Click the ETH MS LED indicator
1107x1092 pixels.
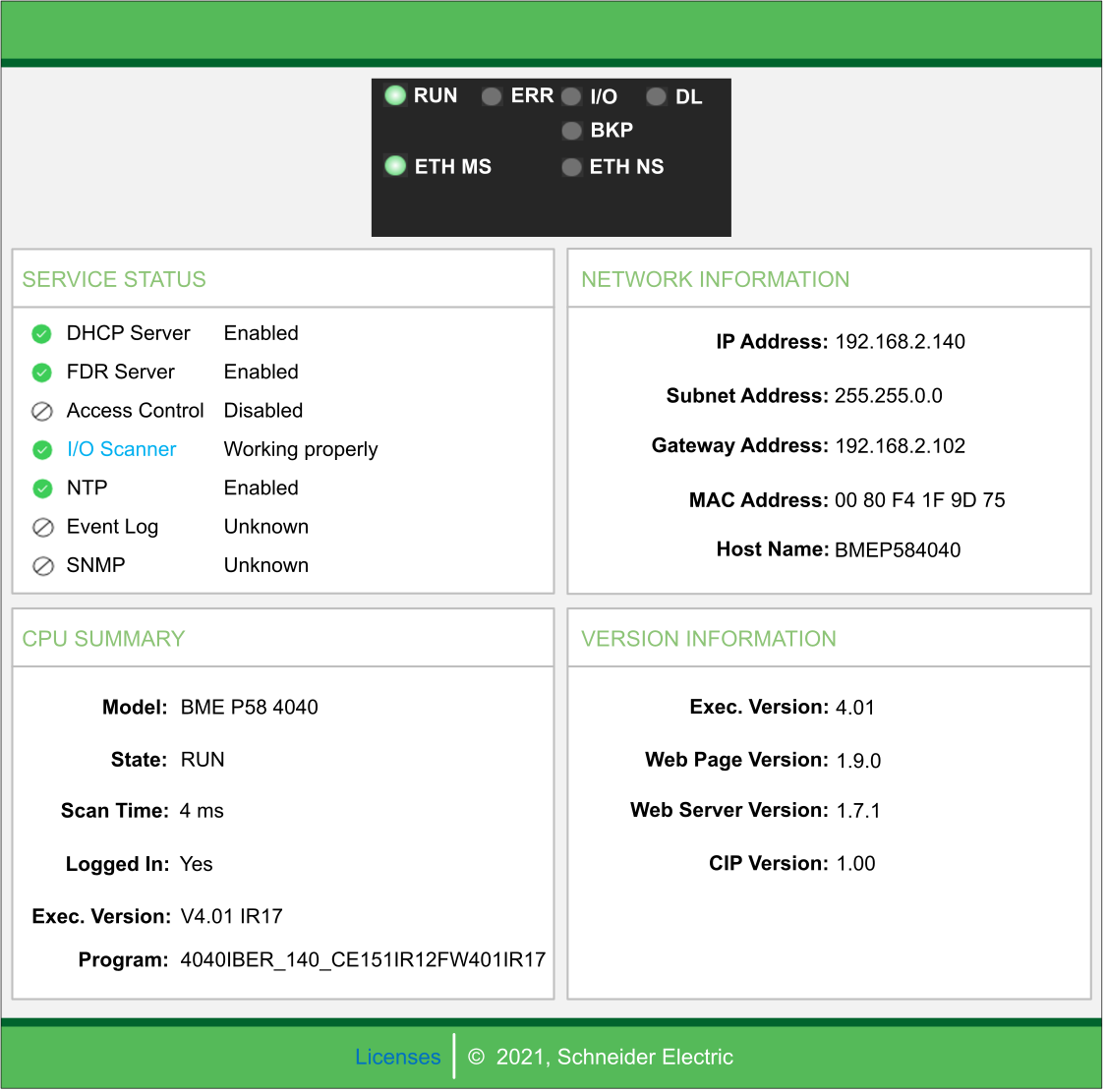(x=395, y=166)
